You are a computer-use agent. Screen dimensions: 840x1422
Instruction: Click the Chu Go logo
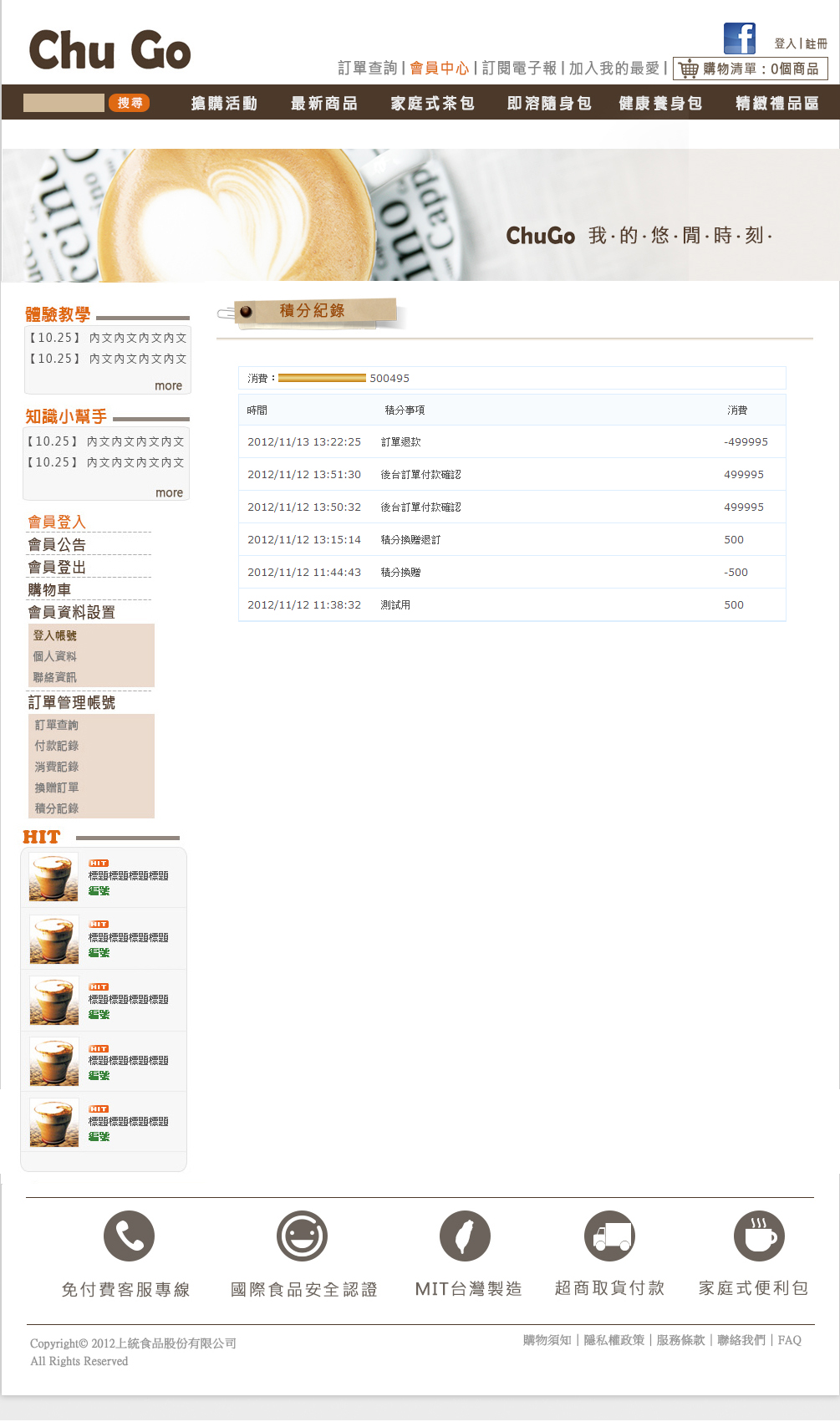(x=109, y=49)
